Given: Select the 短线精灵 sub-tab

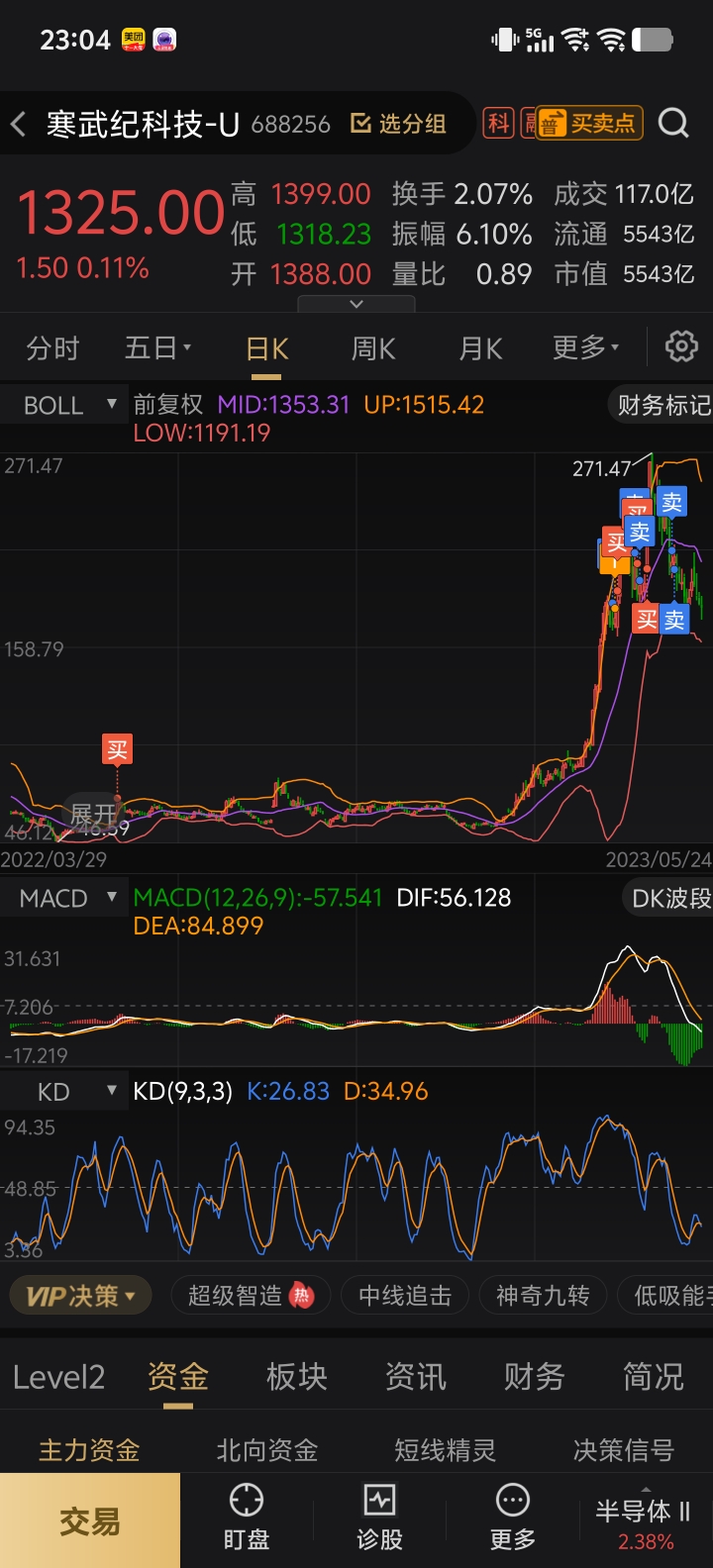Looking at the screenshot, I should click(446, 1450).
